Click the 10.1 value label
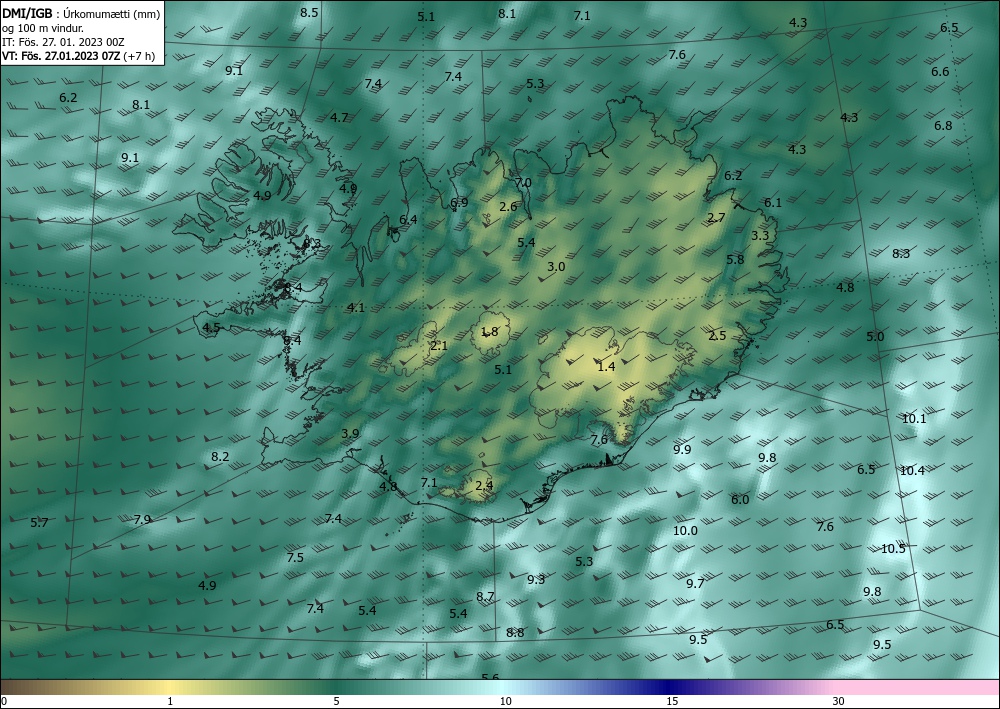 [x=914, y=418]
